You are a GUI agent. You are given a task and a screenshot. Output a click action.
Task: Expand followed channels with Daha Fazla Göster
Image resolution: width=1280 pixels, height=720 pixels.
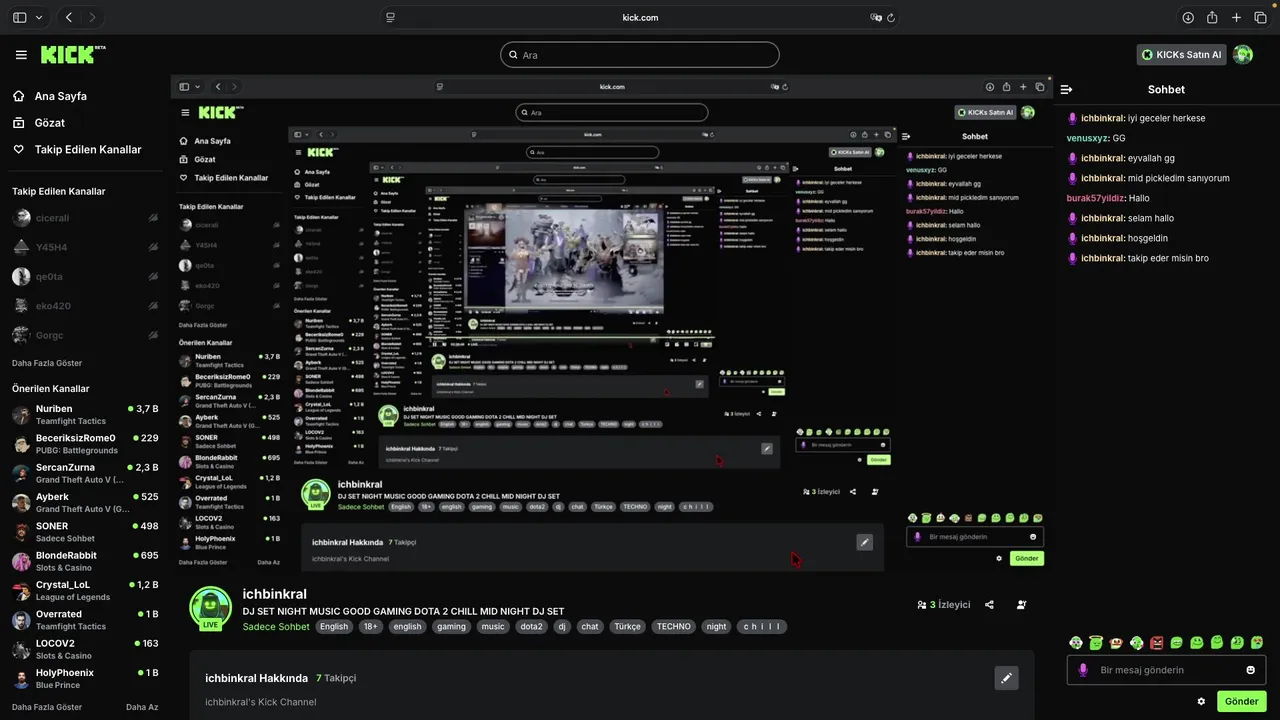[x=47, y=363]
